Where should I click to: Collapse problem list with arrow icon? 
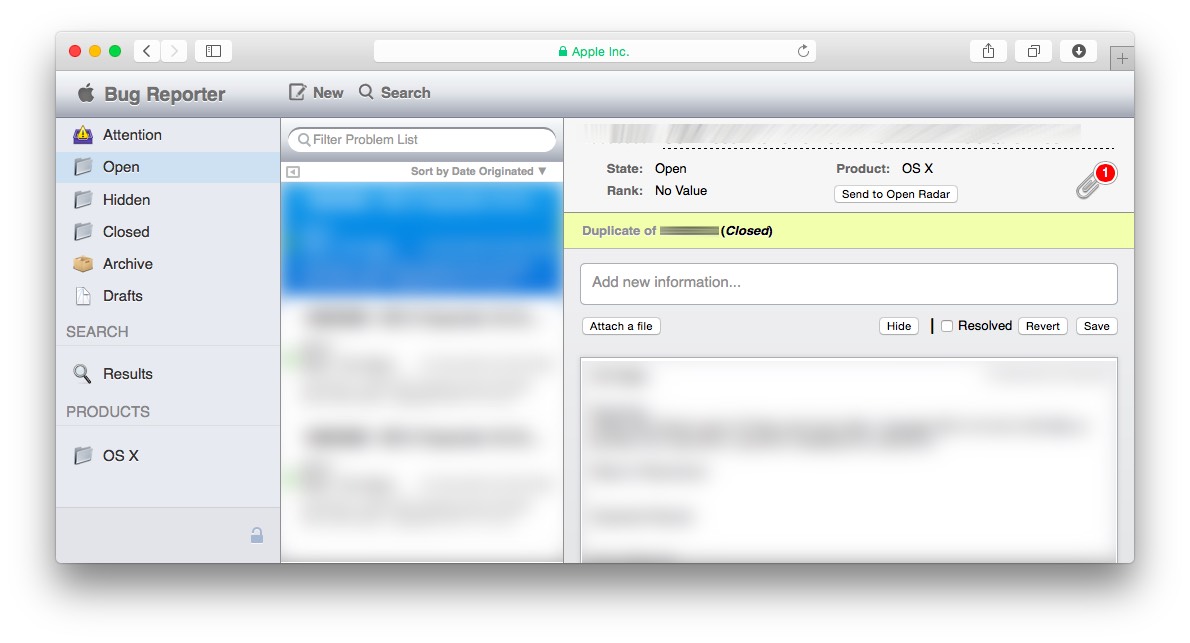coord(293,172)
